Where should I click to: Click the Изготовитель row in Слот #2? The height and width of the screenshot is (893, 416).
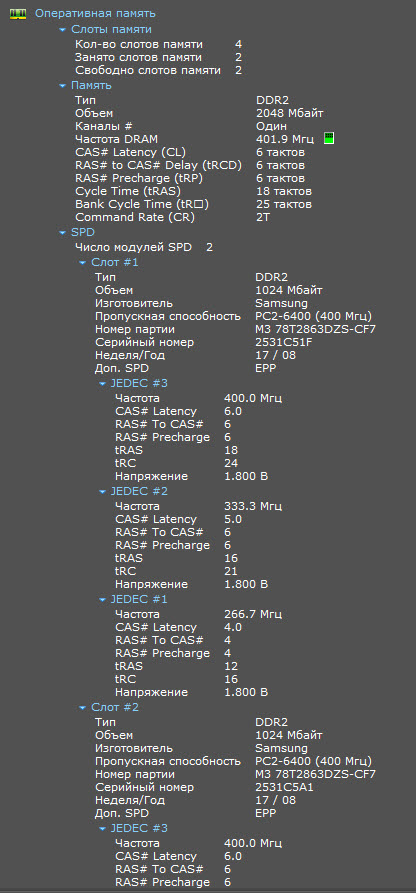tap(201, 748)
